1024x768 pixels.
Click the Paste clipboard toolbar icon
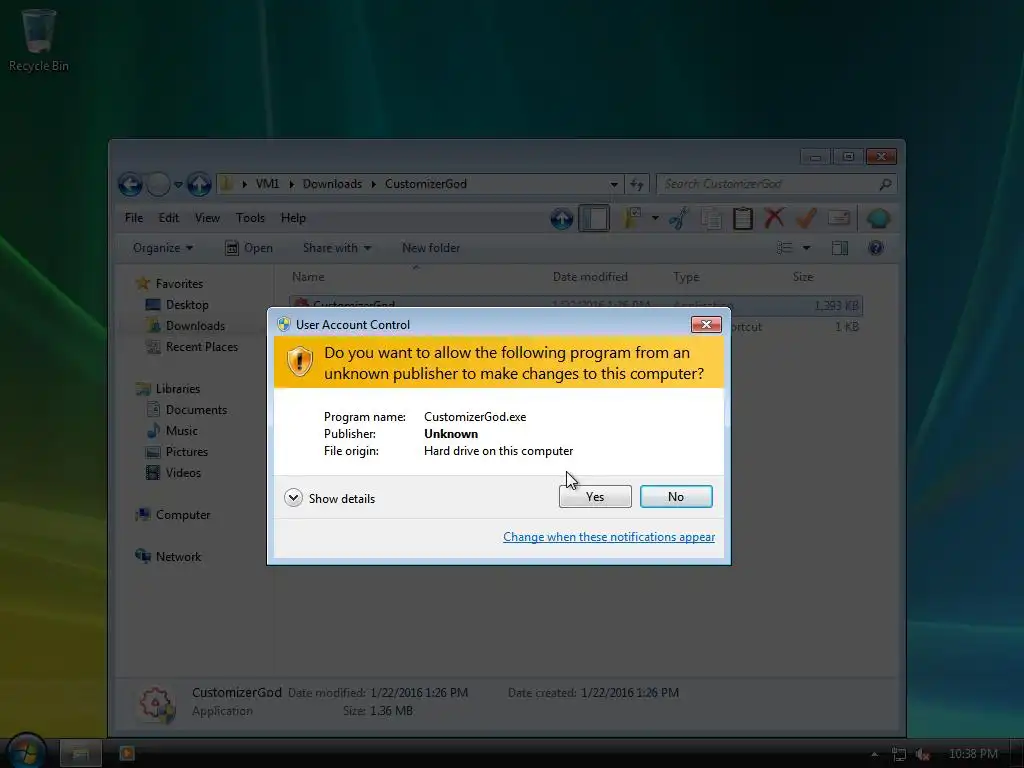click(743, 219)
